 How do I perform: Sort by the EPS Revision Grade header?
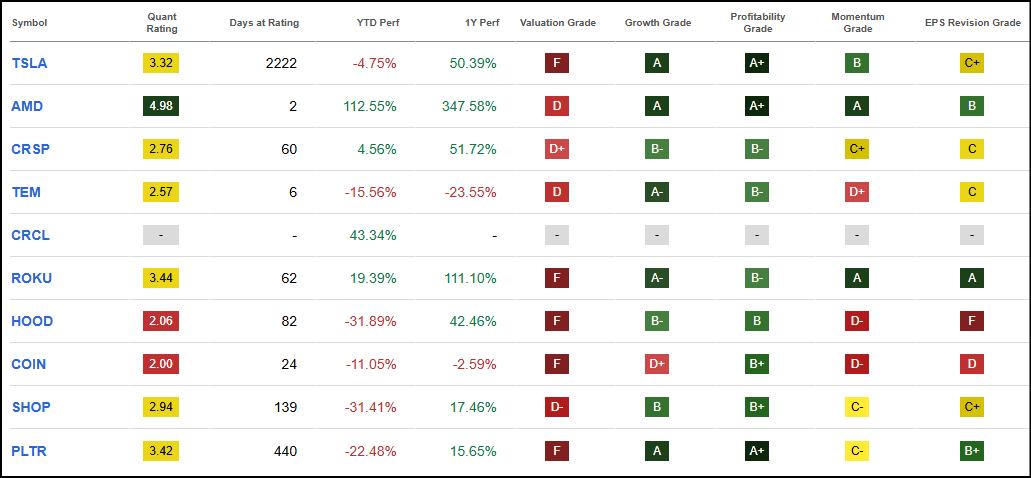[972, 23]
